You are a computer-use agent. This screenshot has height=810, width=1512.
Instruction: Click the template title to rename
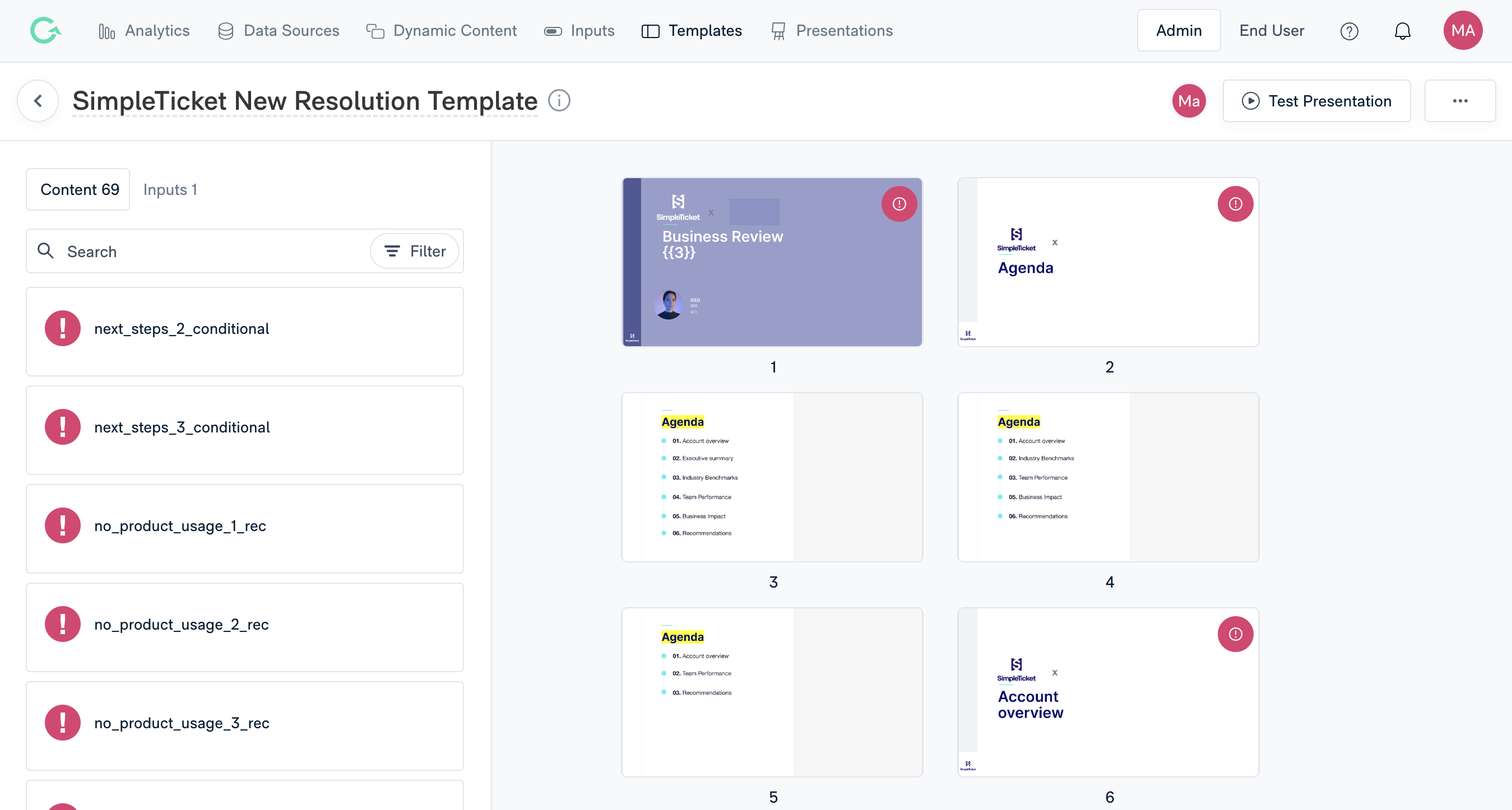tap(305, 101)
